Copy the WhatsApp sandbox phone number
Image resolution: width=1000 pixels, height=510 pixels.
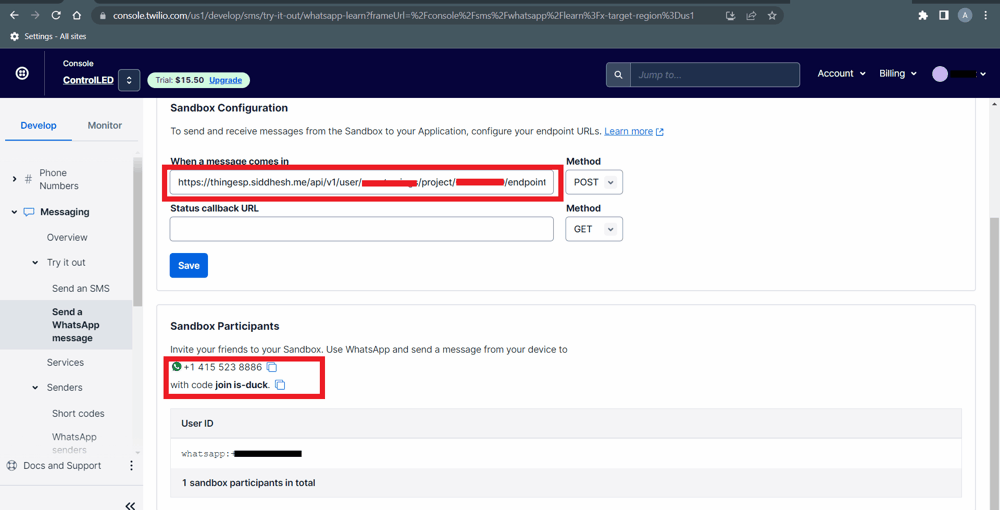pos(272,367)
